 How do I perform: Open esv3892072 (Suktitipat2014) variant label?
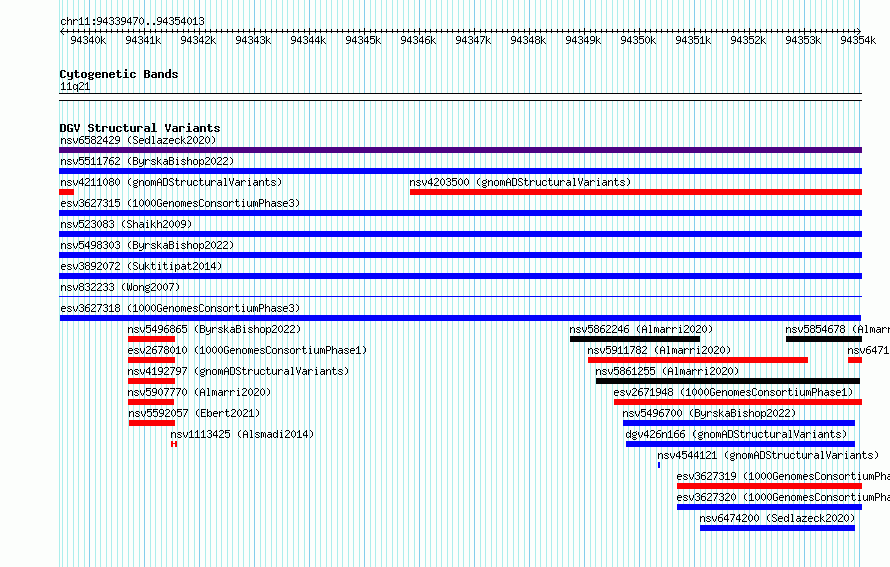[x=141, y=266]
